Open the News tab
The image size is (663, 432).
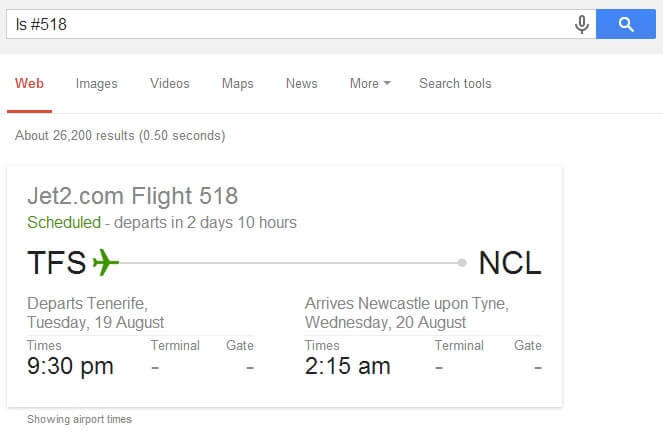coord(301,83)
